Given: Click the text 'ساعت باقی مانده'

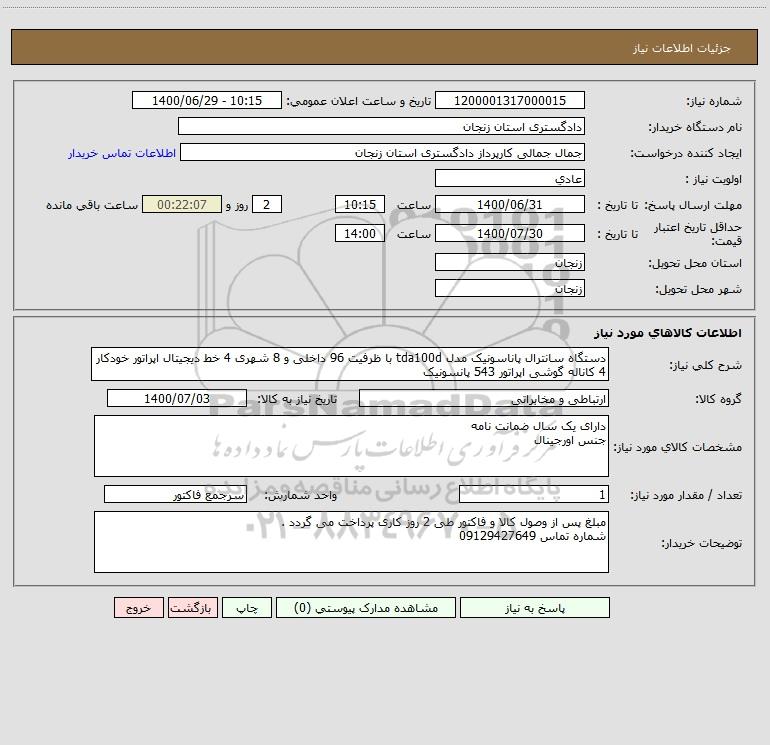Looking at the screenshot, I should 92,205.
